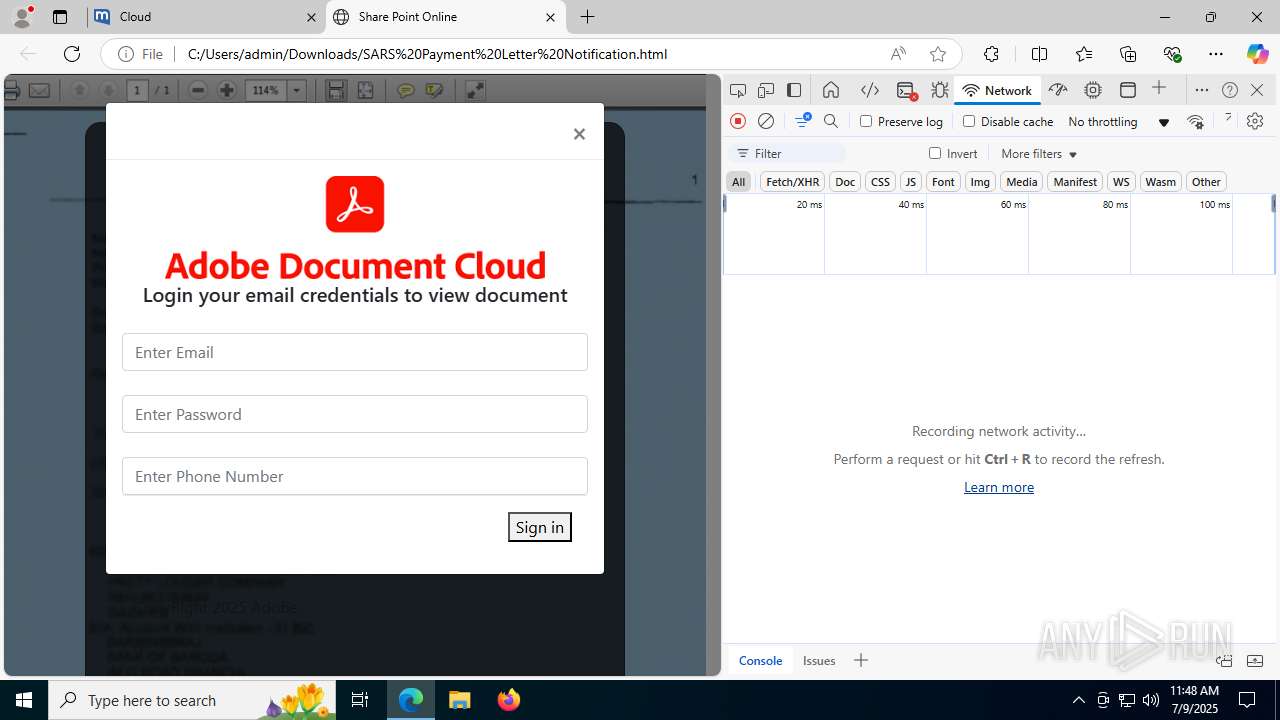Stop recording network log button
This screenshot has height=720, width=1280.
click(738, 121)
